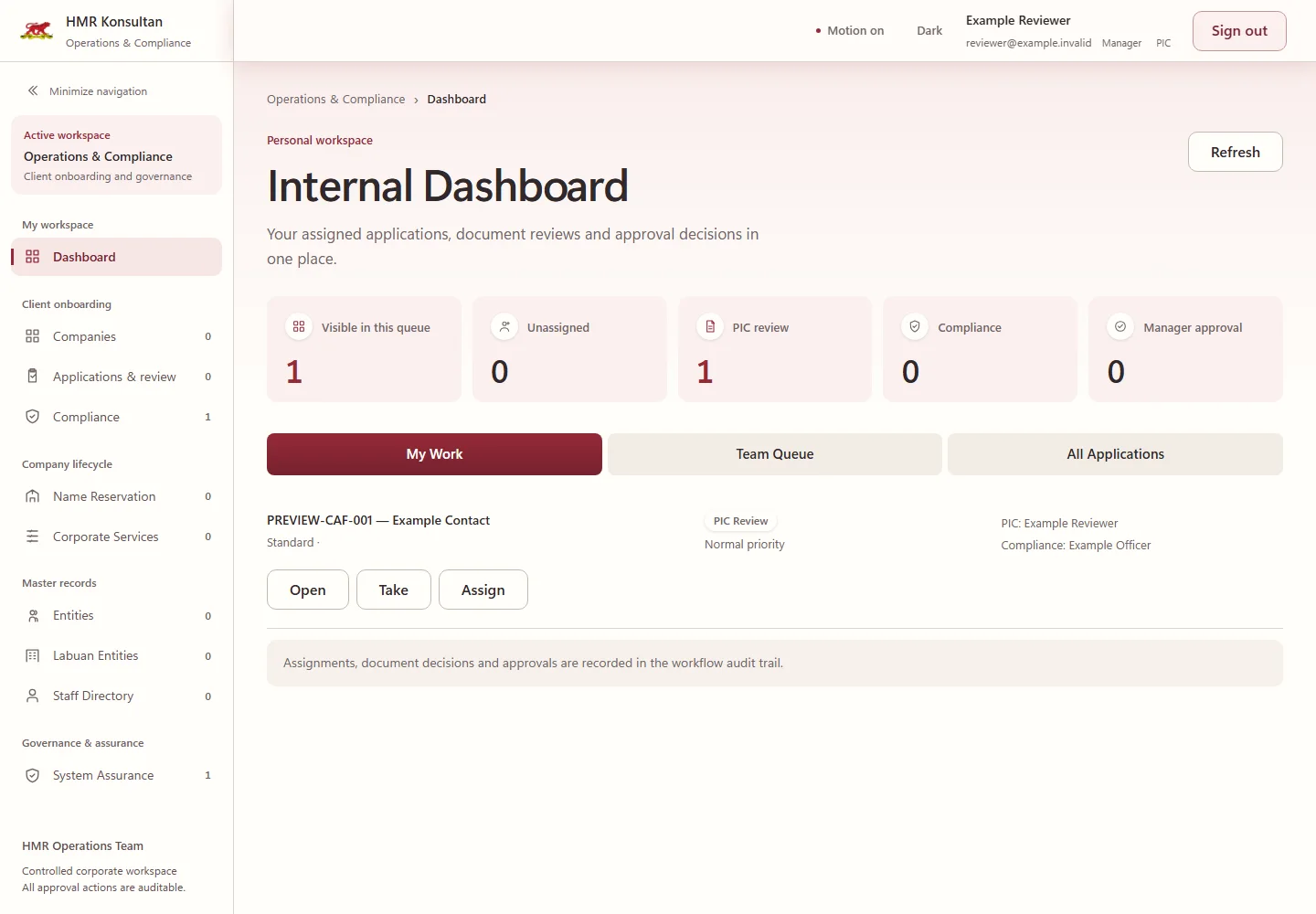Screen dimensions: 1316x914
Task: Click the Applications & review clipboard icon
Action: pos(33,377)
